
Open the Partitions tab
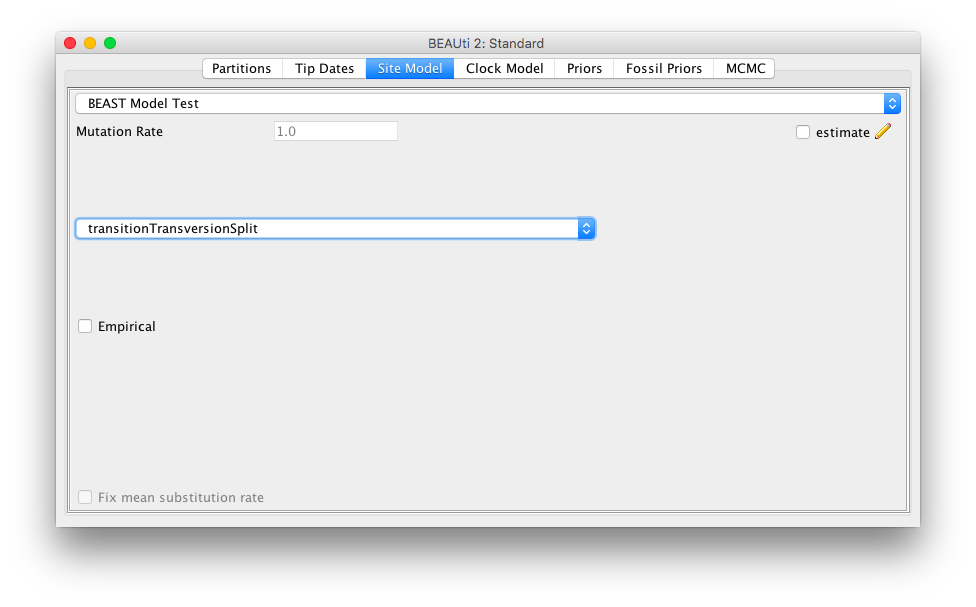pos(242,68)
